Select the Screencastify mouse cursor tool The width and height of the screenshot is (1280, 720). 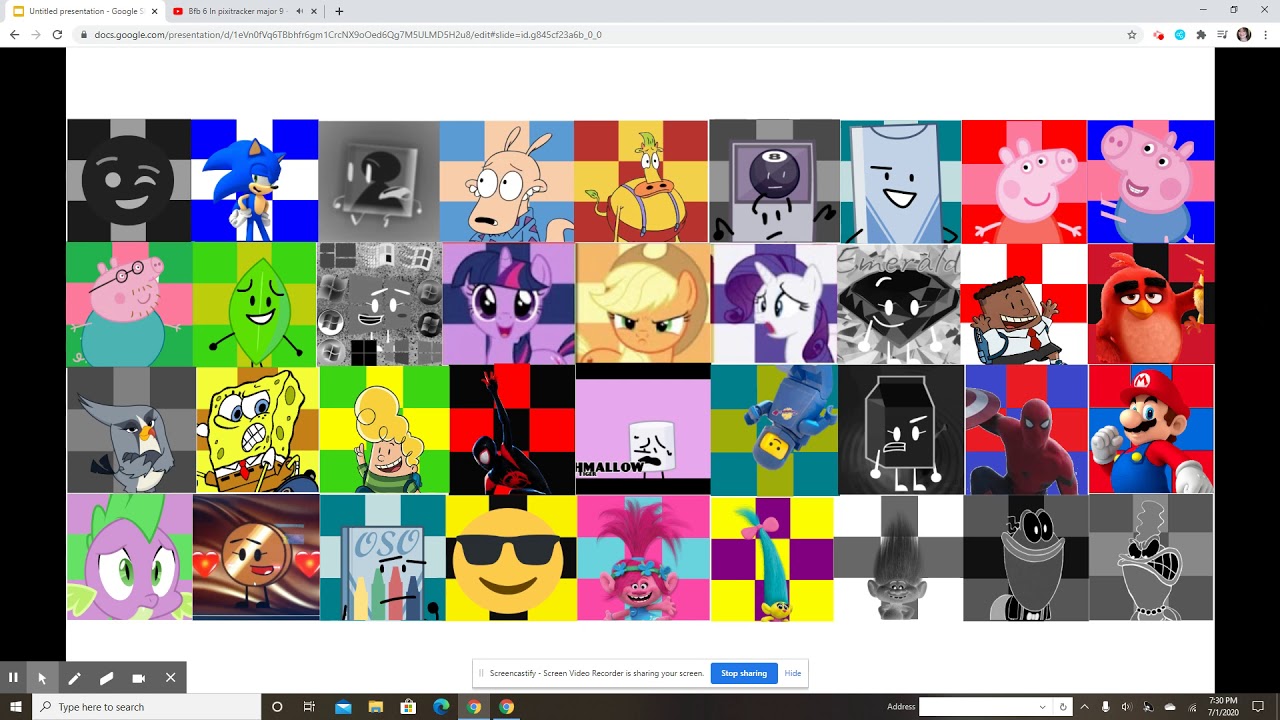coord(42,677)
